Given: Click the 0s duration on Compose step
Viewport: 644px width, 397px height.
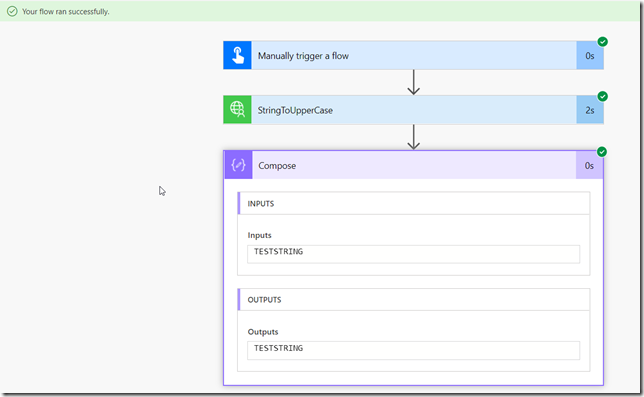Looking at the screenshot, I should (589, 165).
